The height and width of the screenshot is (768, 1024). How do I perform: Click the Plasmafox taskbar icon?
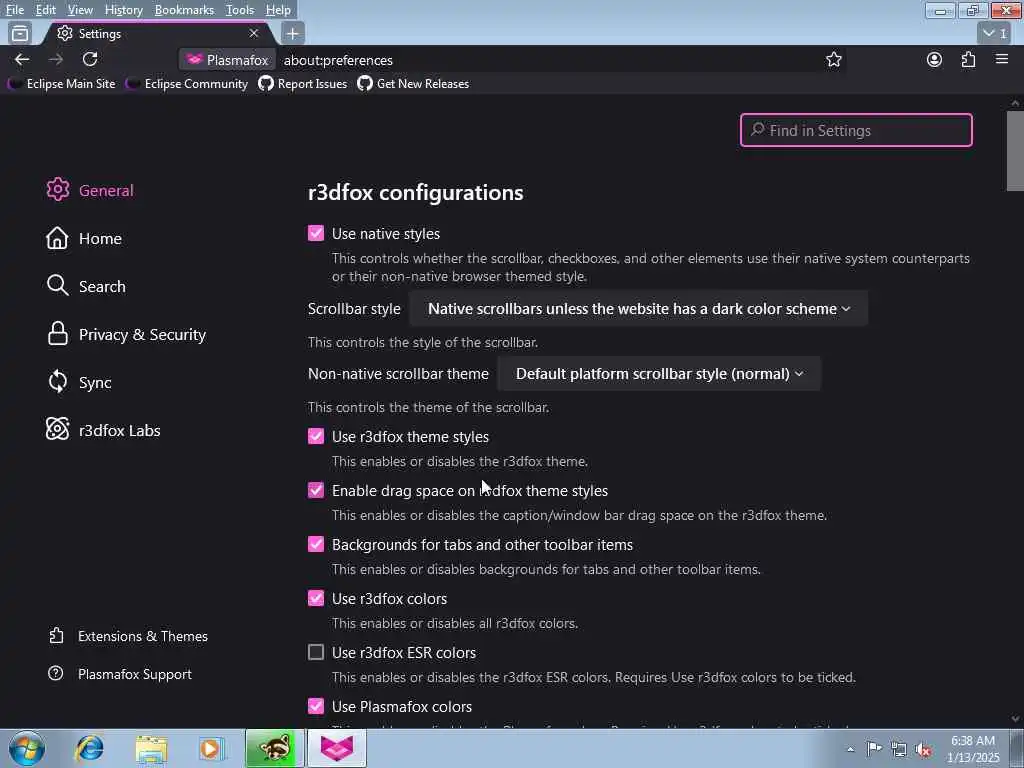(x=336, y=748)
